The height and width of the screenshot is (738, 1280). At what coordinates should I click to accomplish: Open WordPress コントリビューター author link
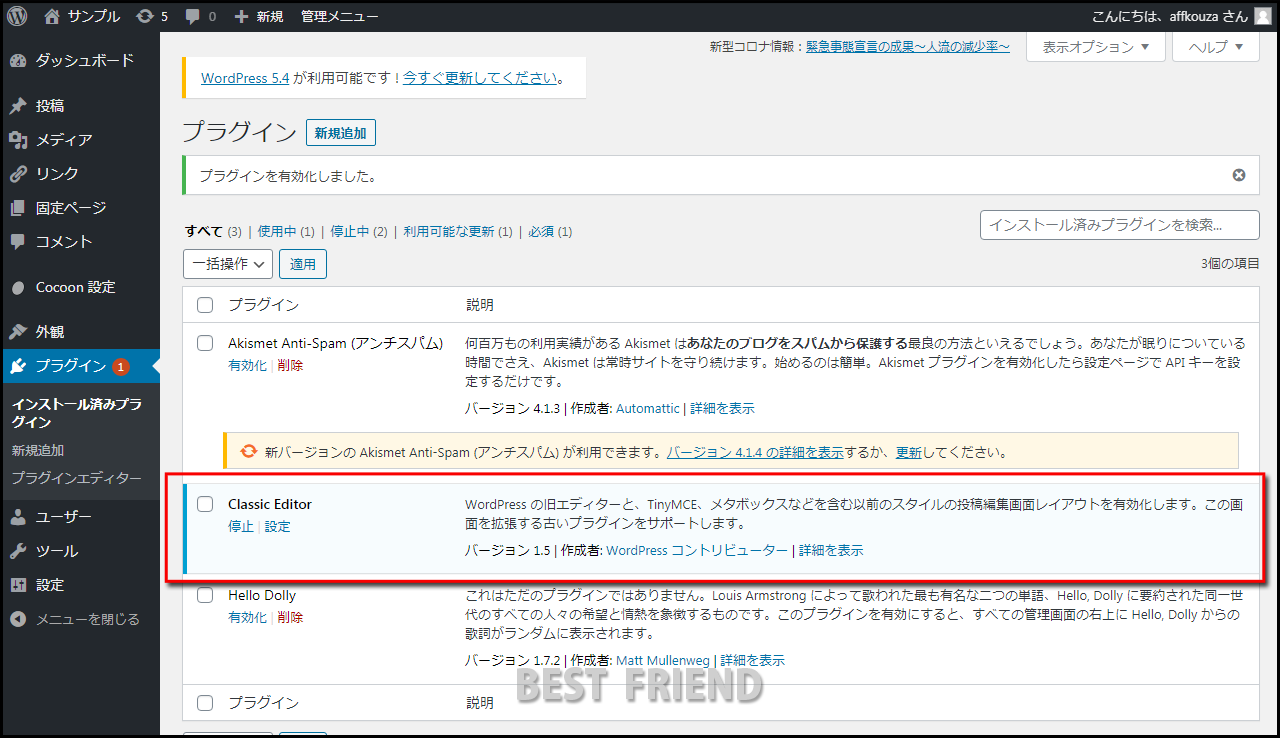(x=697, y=551)
